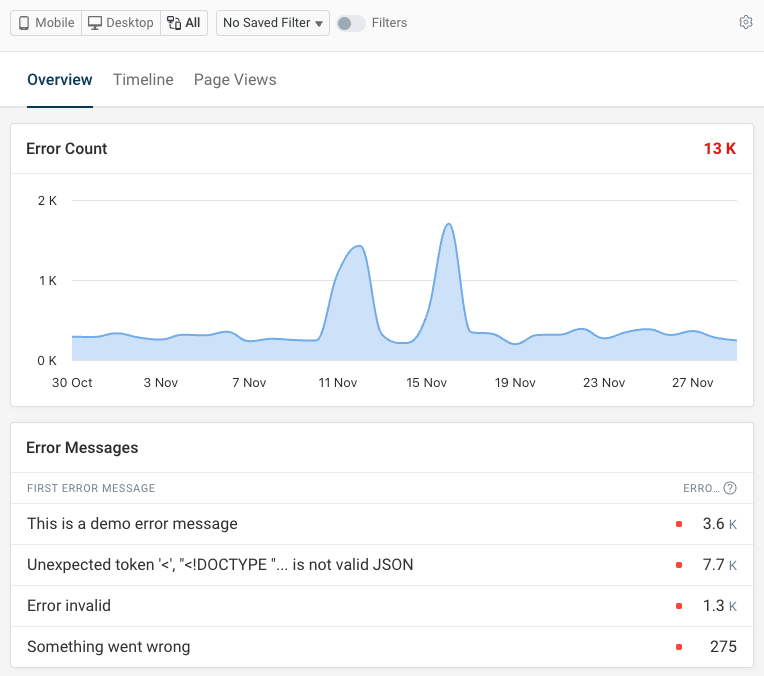Viewport: 764px width, 676px height.
Task: Select the Overview tab
Action: pos(60,80)
